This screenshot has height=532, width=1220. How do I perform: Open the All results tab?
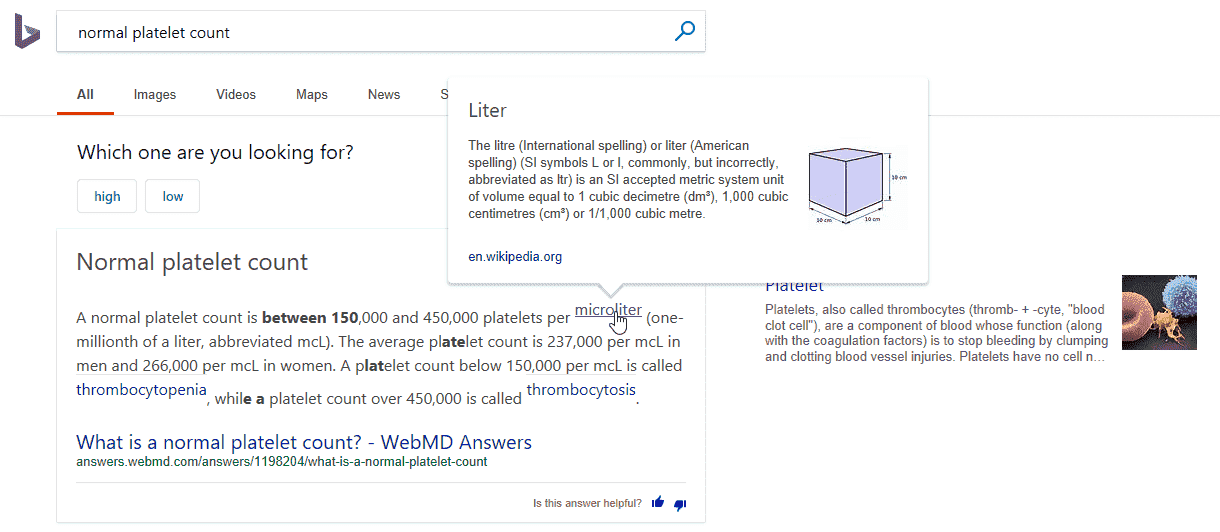tap(85, 94)
